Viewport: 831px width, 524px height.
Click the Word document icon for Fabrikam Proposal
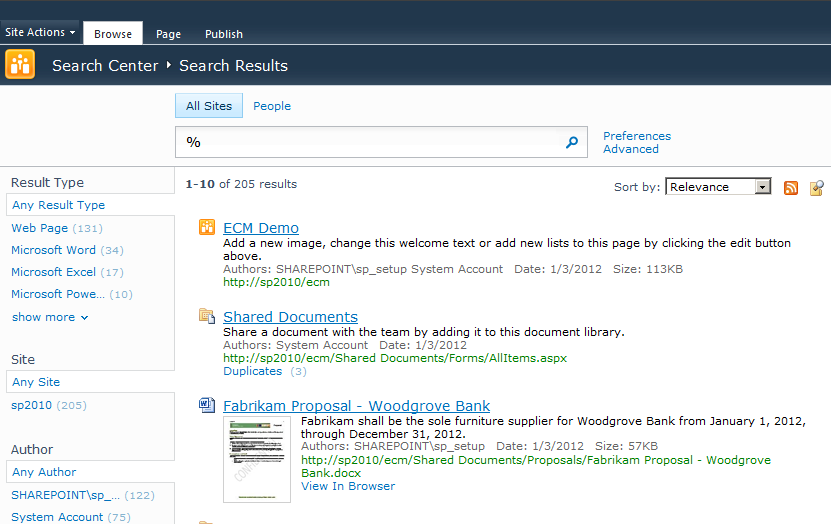point(207,405)
